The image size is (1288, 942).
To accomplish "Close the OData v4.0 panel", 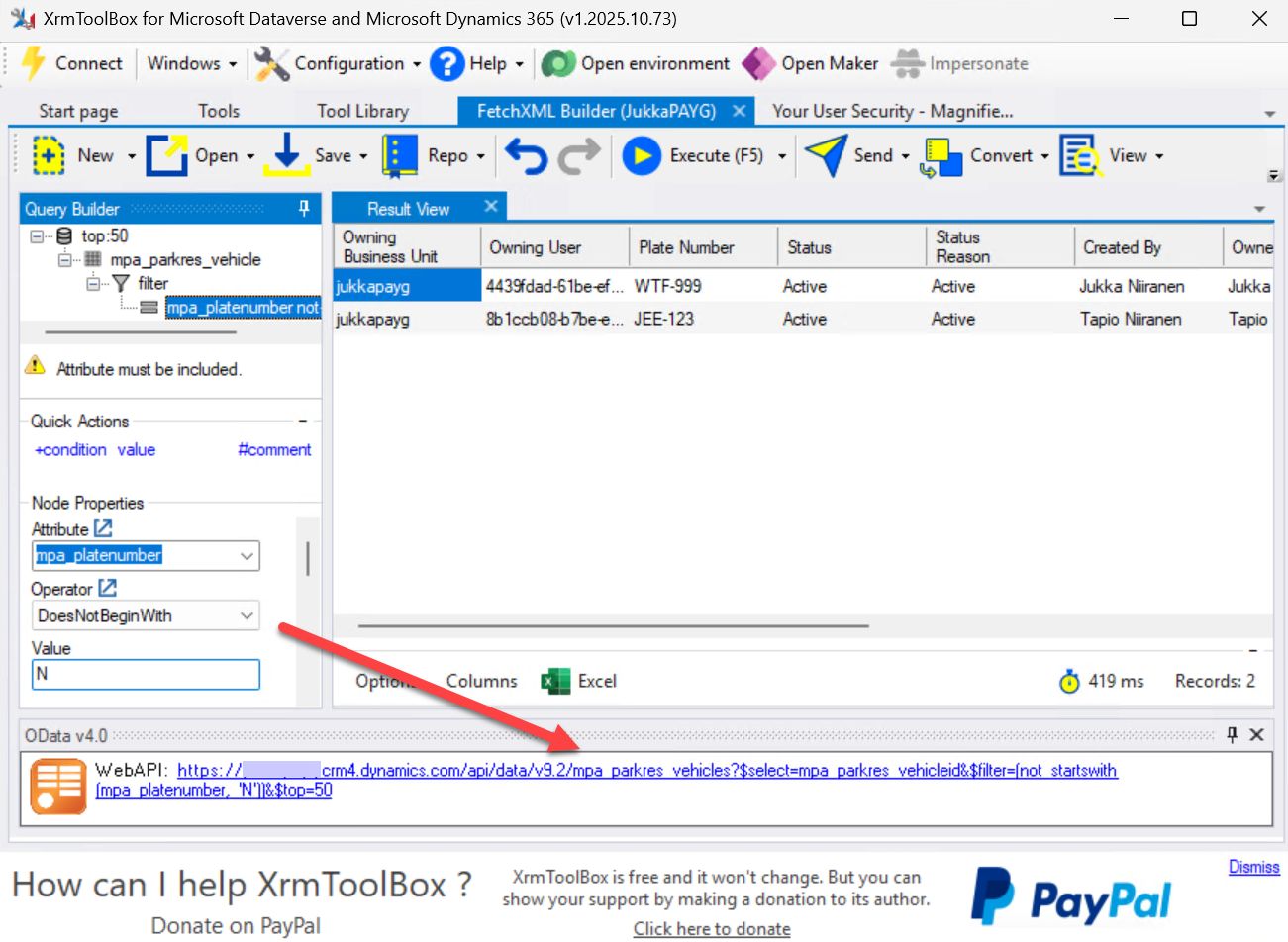I will pyautogui.click(x=1256, y=734).
